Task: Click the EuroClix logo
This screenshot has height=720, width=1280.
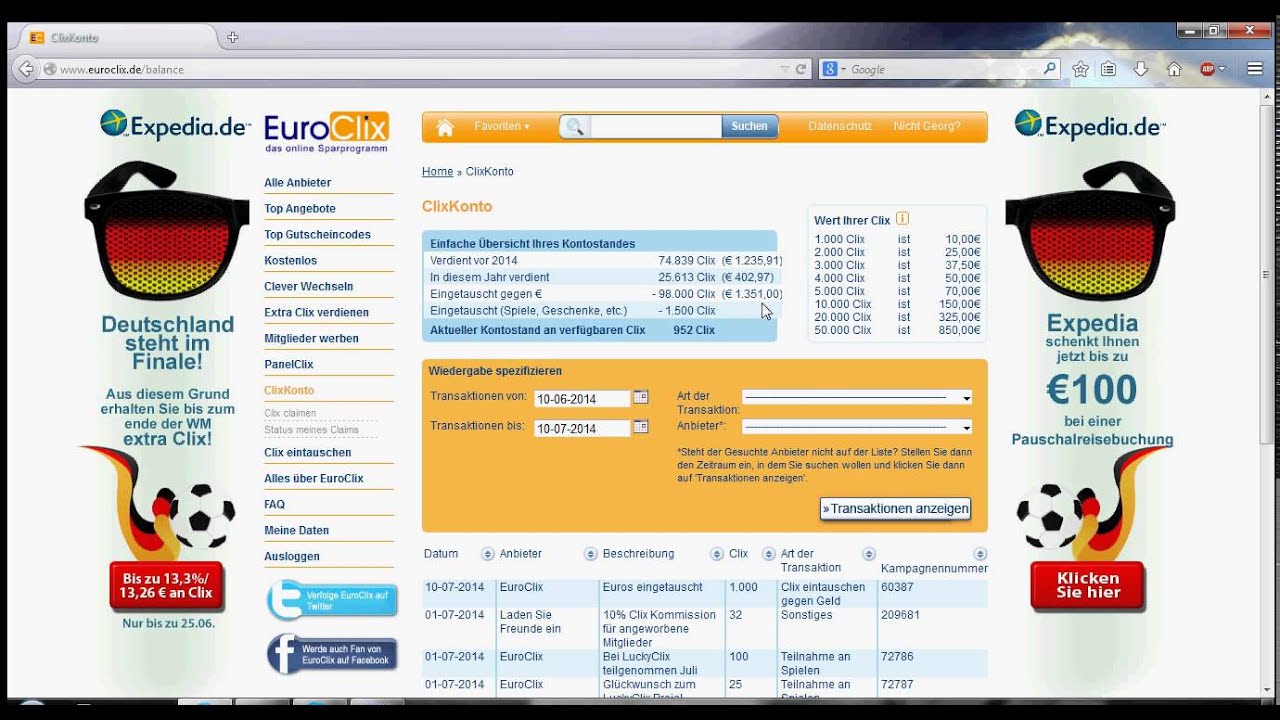Action: pyautogui.click(x=326, y=132)
